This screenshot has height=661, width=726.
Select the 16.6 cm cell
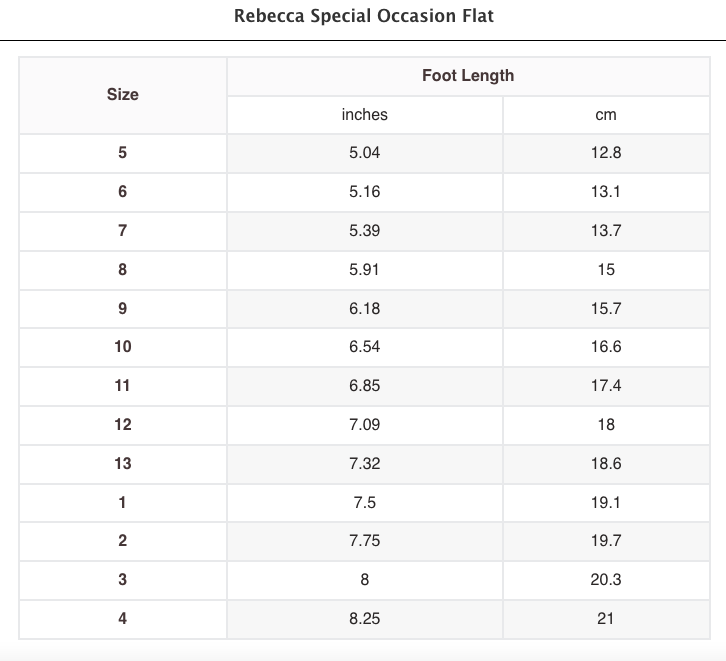(605, 347)
